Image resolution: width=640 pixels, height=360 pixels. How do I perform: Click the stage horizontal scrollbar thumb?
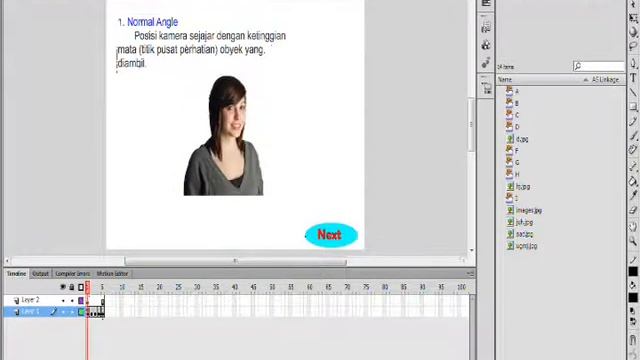[x=236, y=261]
